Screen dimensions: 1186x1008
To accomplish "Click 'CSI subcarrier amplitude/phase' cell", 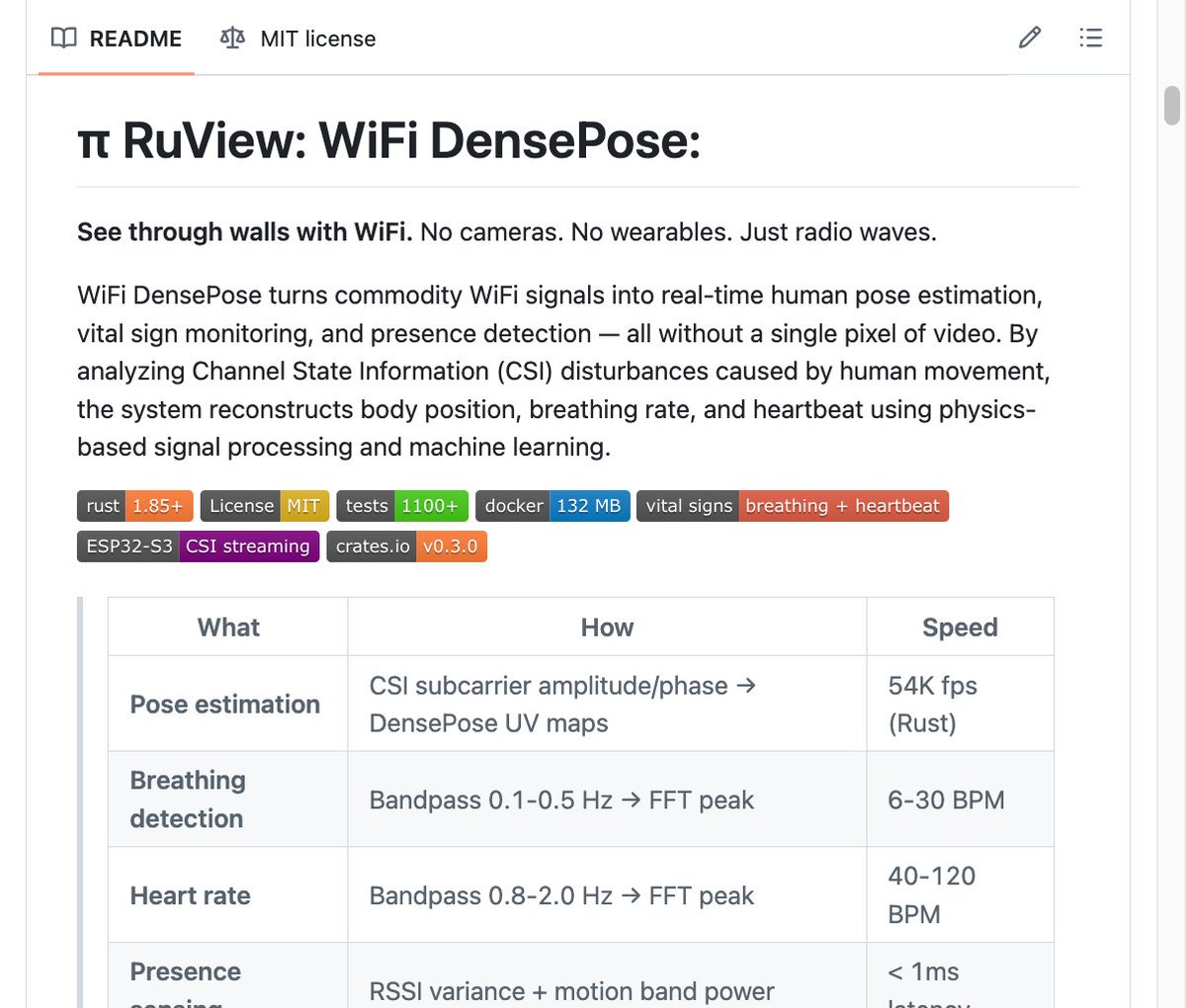I will click(607, 704).
